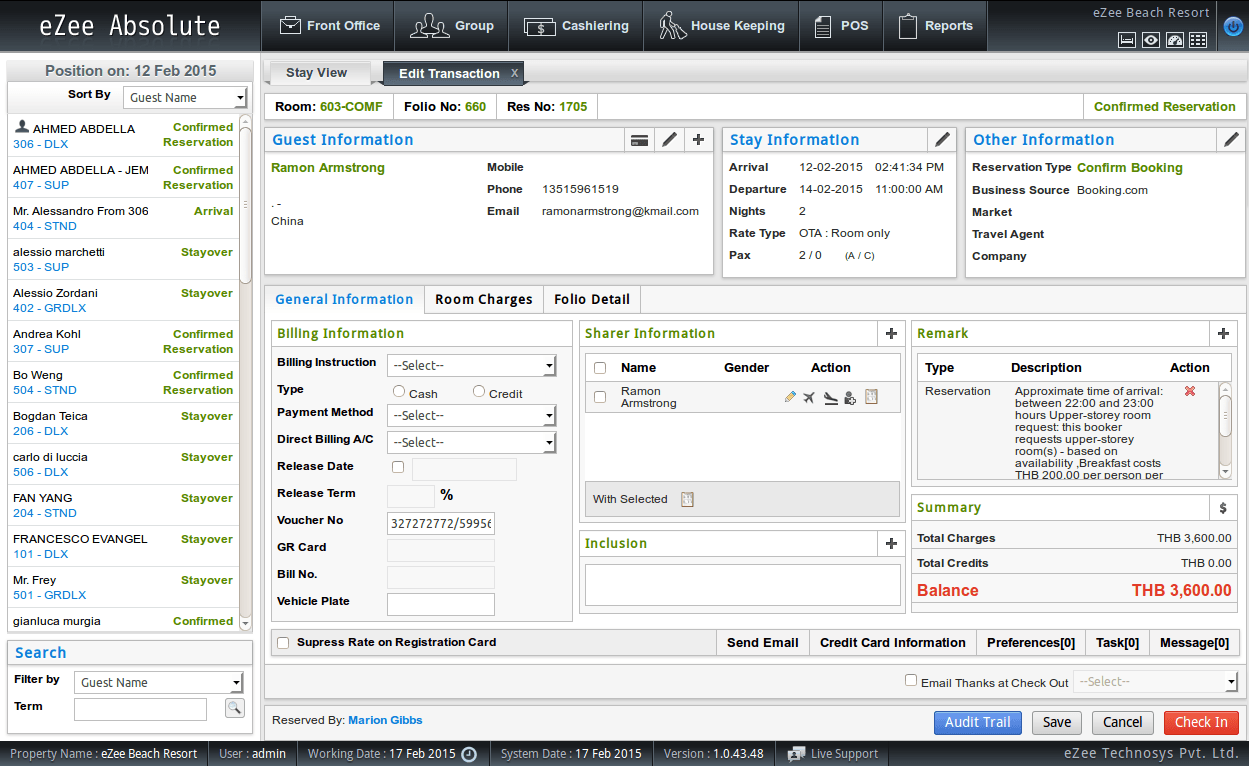Viewport: 1249px width, 766px height.
Task: Click the red Check In button
Action: click(1201, 722)
